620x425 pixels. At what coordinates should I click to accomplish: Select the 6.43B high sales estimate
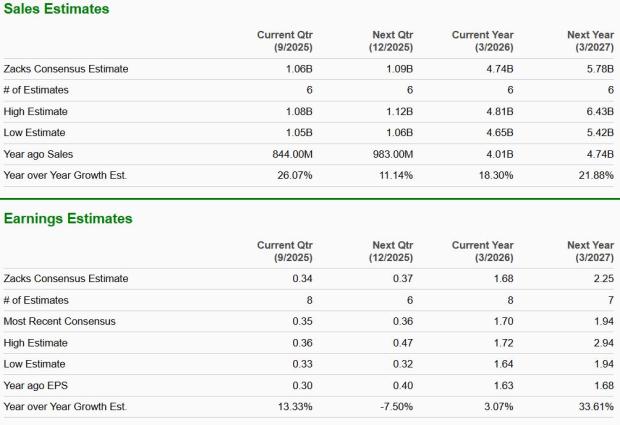(598, 111)
